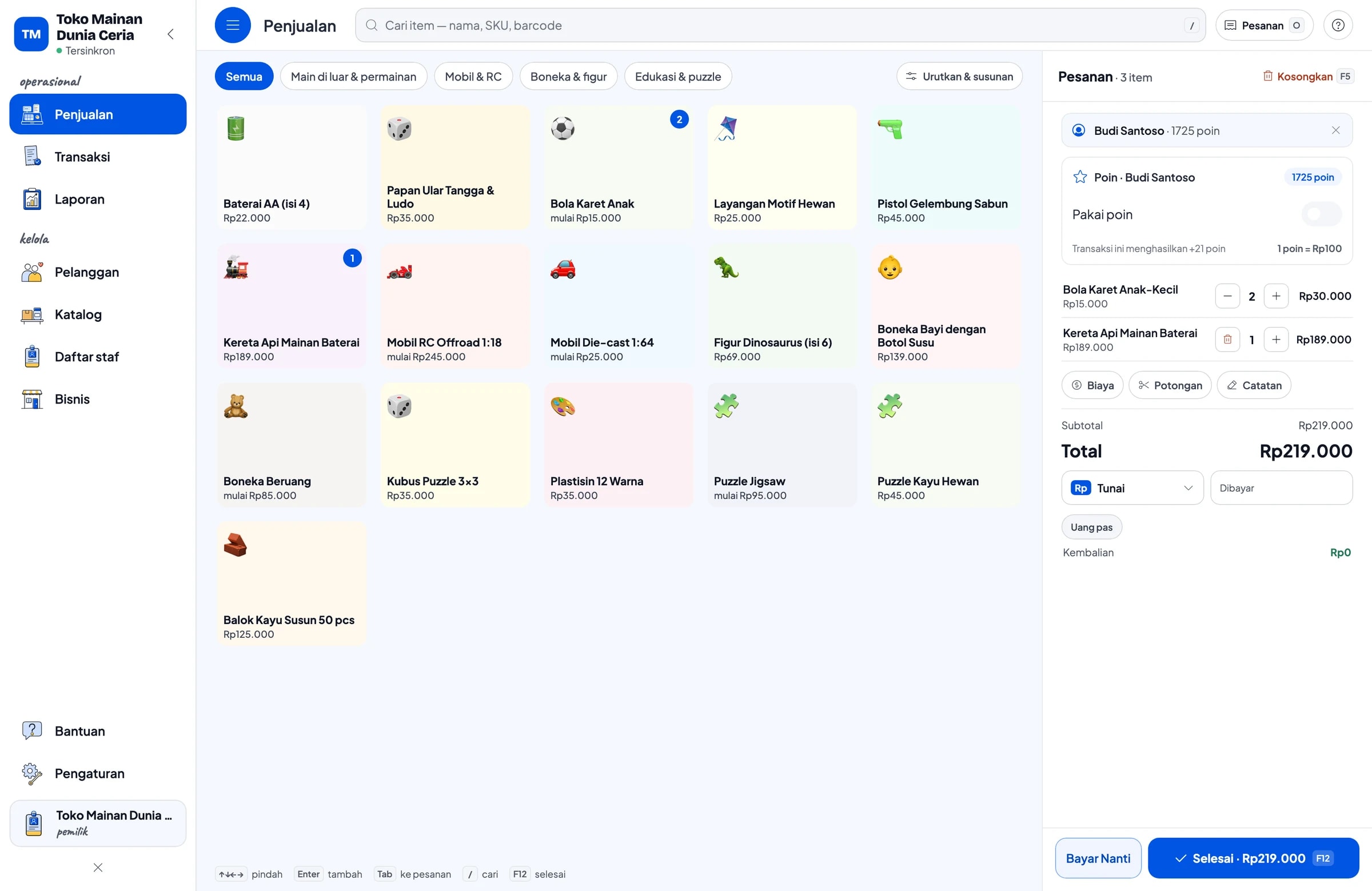Click the X icon below the profile card
1372x891 pixels.
(98, 868)
